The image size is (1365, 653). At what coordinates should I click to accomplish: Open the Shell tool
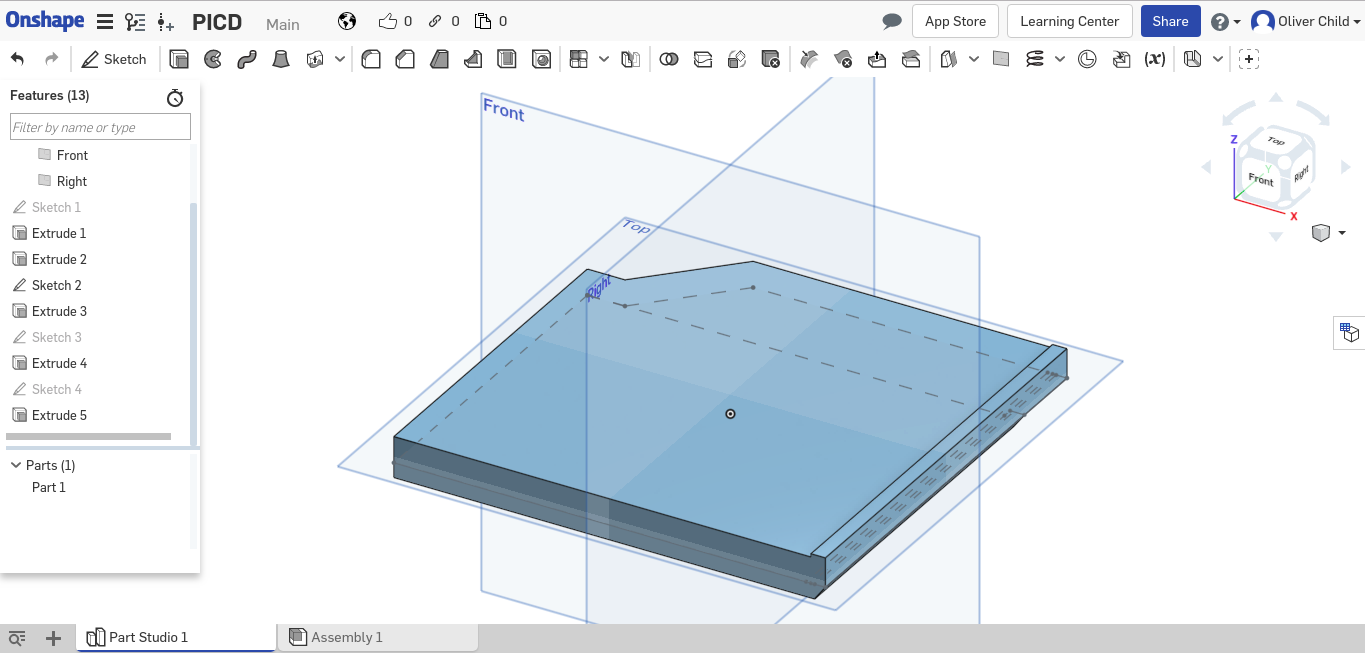click(506, 59)
